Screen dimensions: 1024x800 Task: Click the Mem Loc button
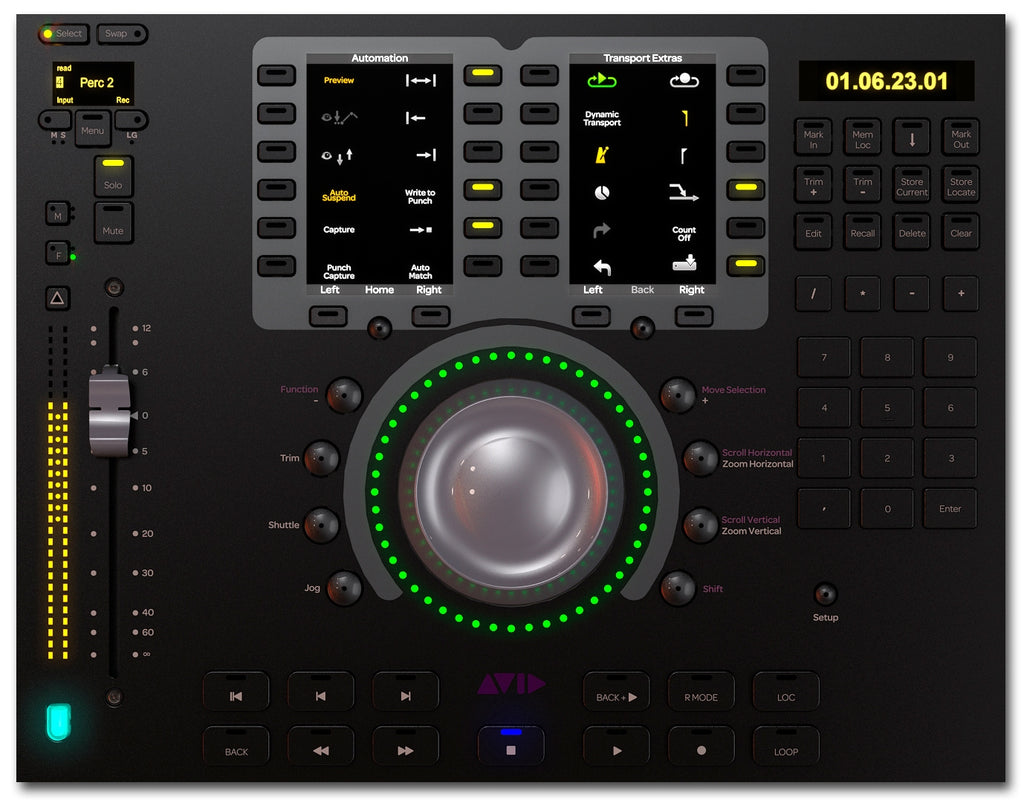[x=862, y=136]
